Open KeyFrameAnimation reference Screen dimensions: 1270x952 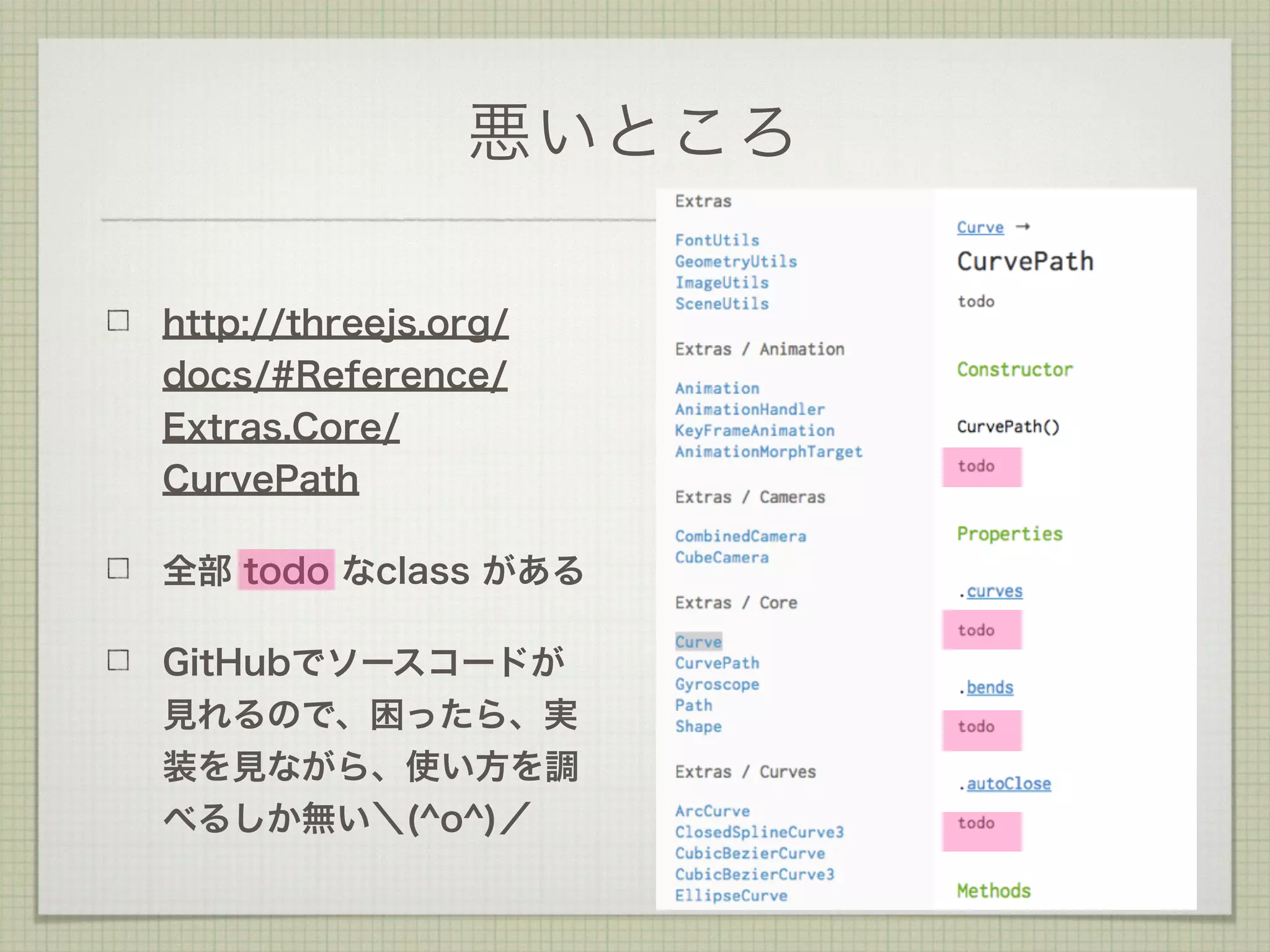(755, 431)
